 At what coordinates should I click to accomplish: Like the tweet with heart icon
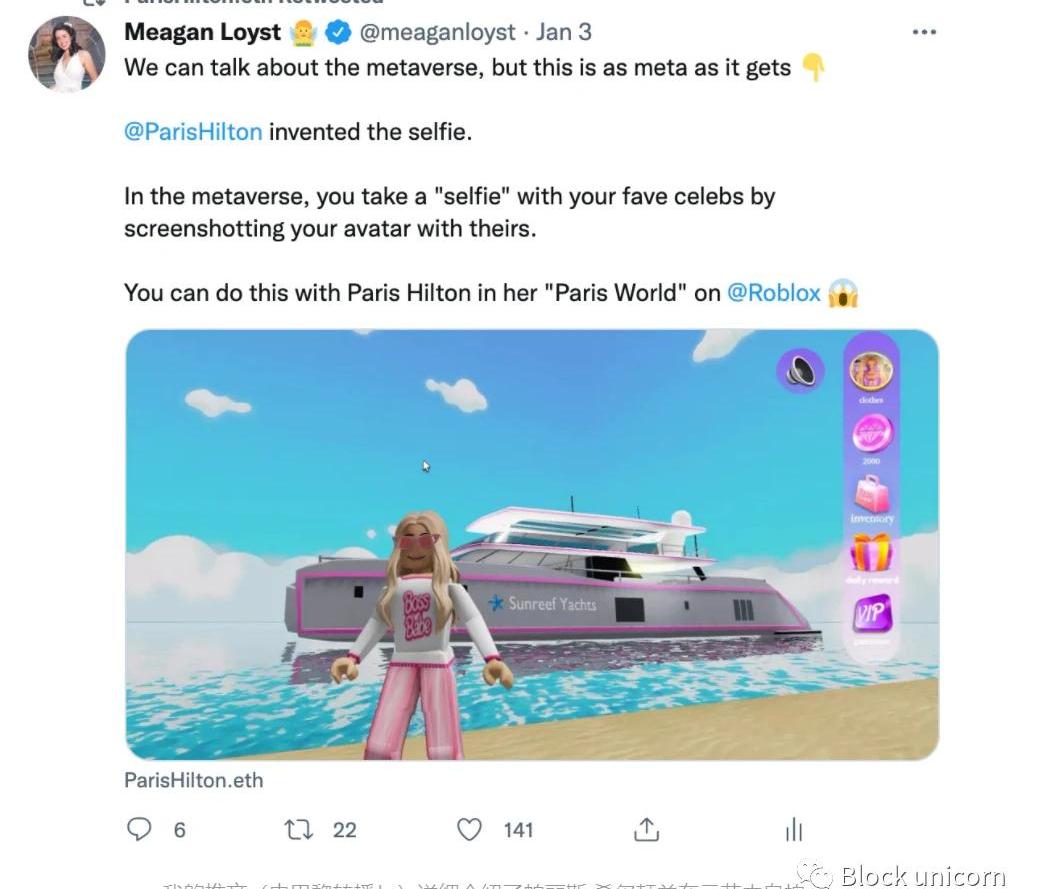469,829
